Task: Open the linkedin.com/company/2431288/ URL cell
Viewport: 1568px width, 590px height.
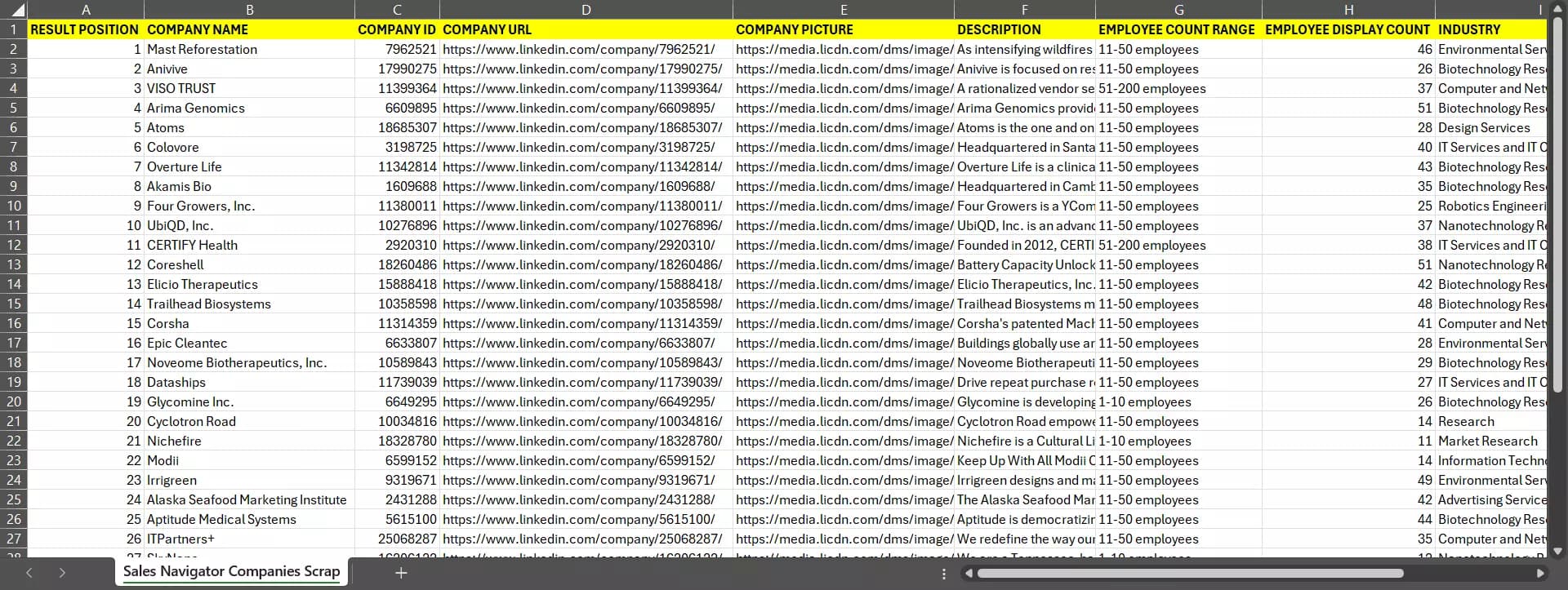Action: [586, 499]
